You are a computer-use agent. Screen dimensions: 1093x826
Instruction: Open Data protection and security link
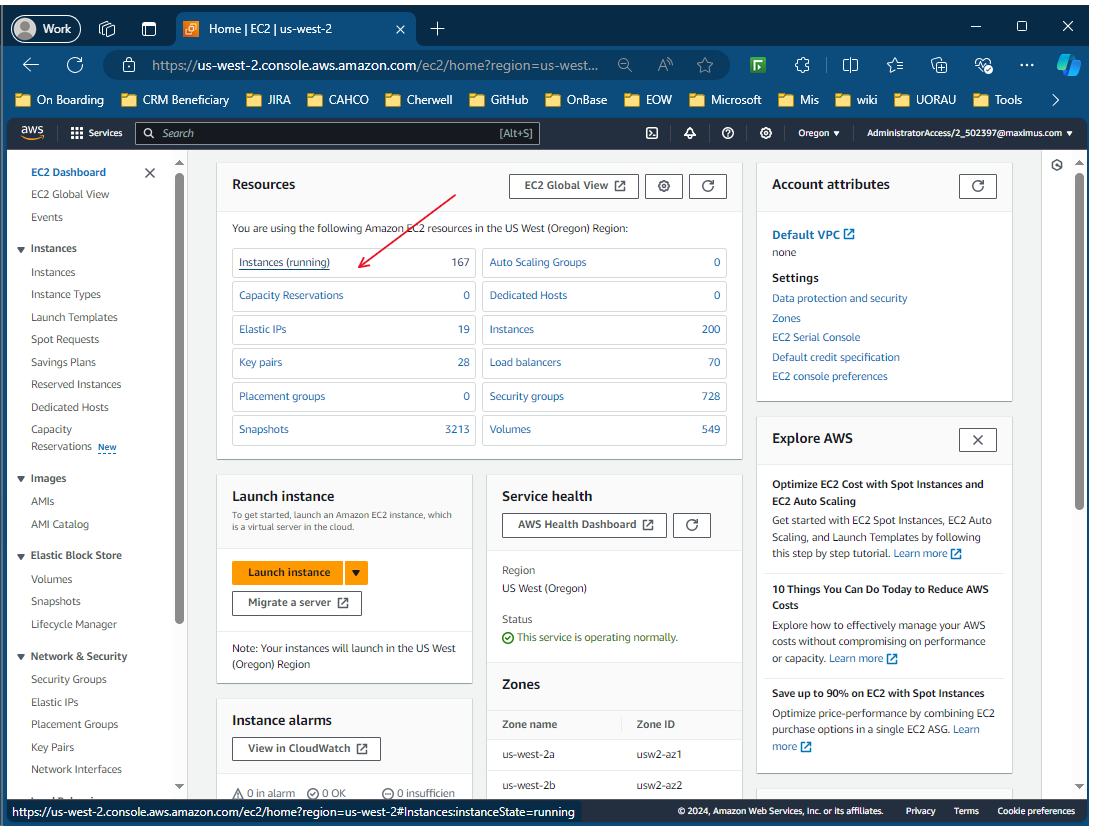839,298
